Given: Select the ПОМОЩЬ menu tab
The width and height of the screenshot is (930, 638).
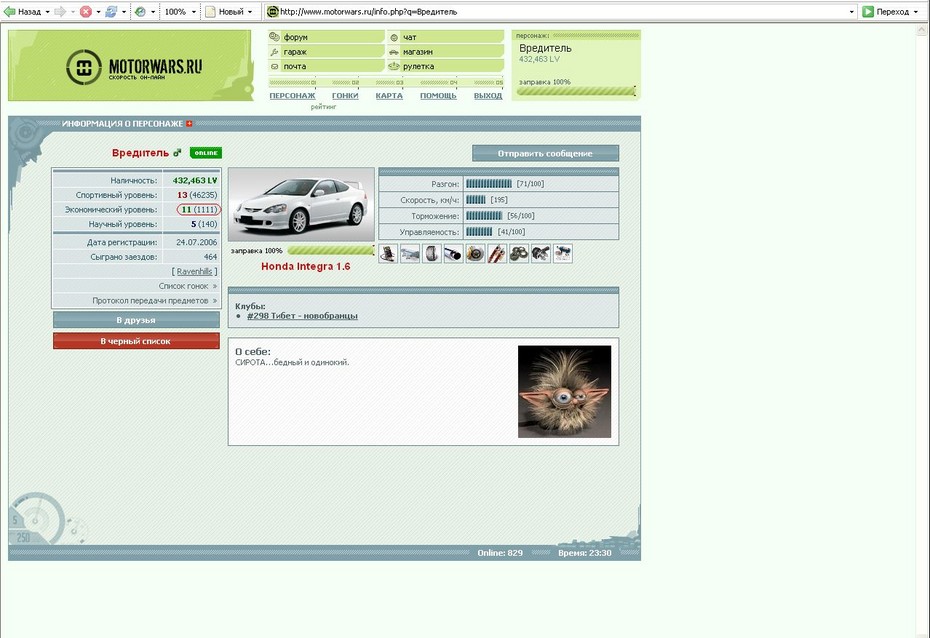Looking at the screenshot, I should (438, 95).
